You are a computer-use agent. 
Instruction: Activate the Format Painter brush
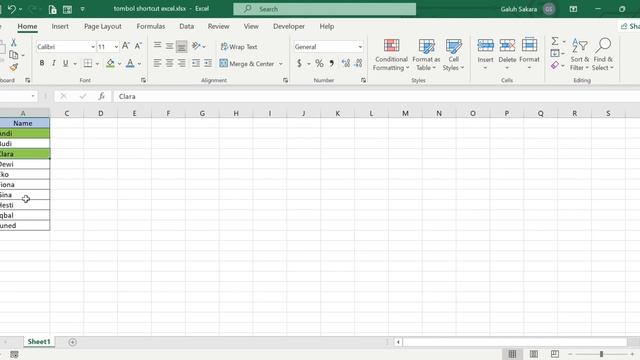14,67
